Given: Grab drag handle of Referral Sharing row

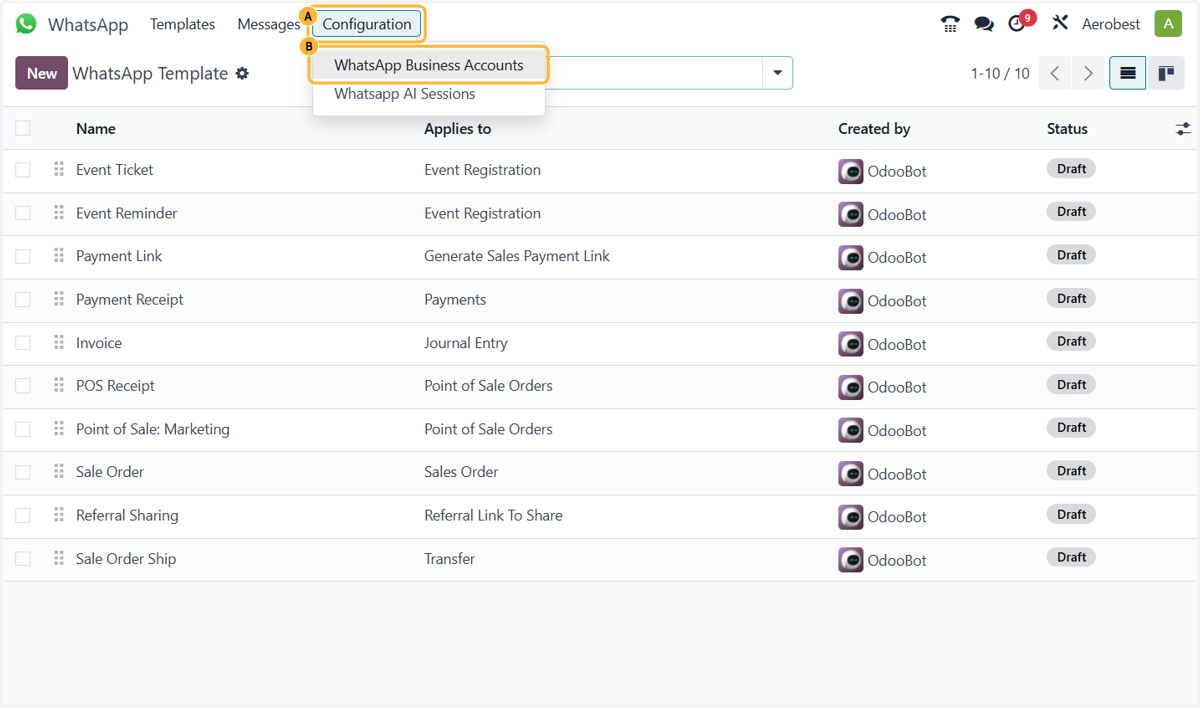Looking at the screenshot, I should click(x=59, y=515).
